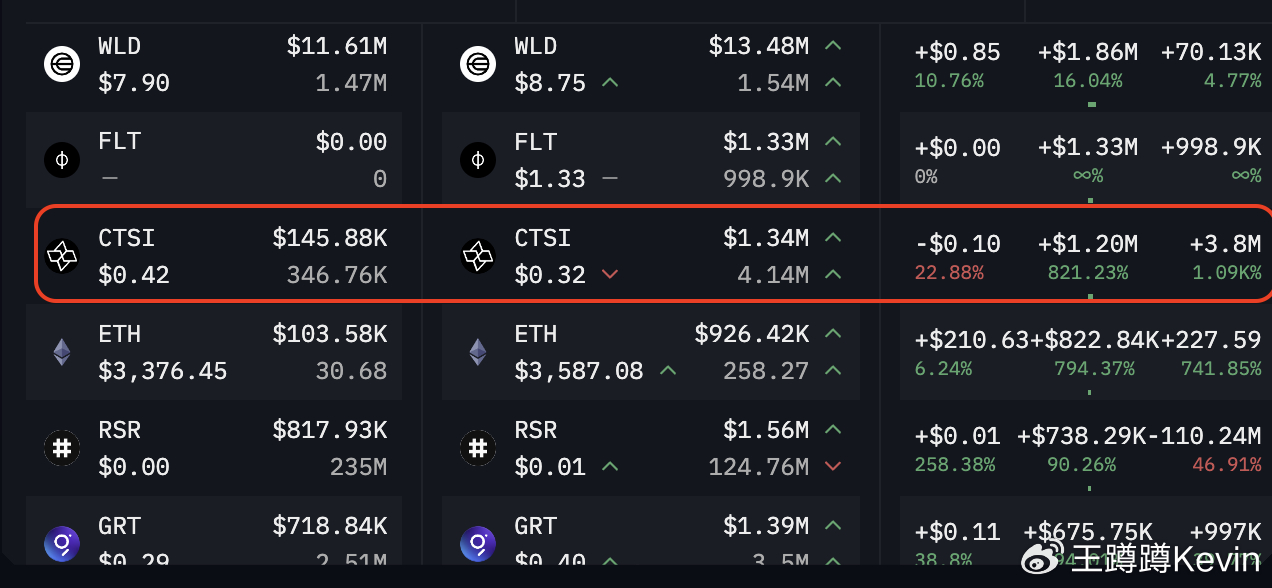
Task: Click the CTSI token icon in middle column
Action: click(478, 256)
